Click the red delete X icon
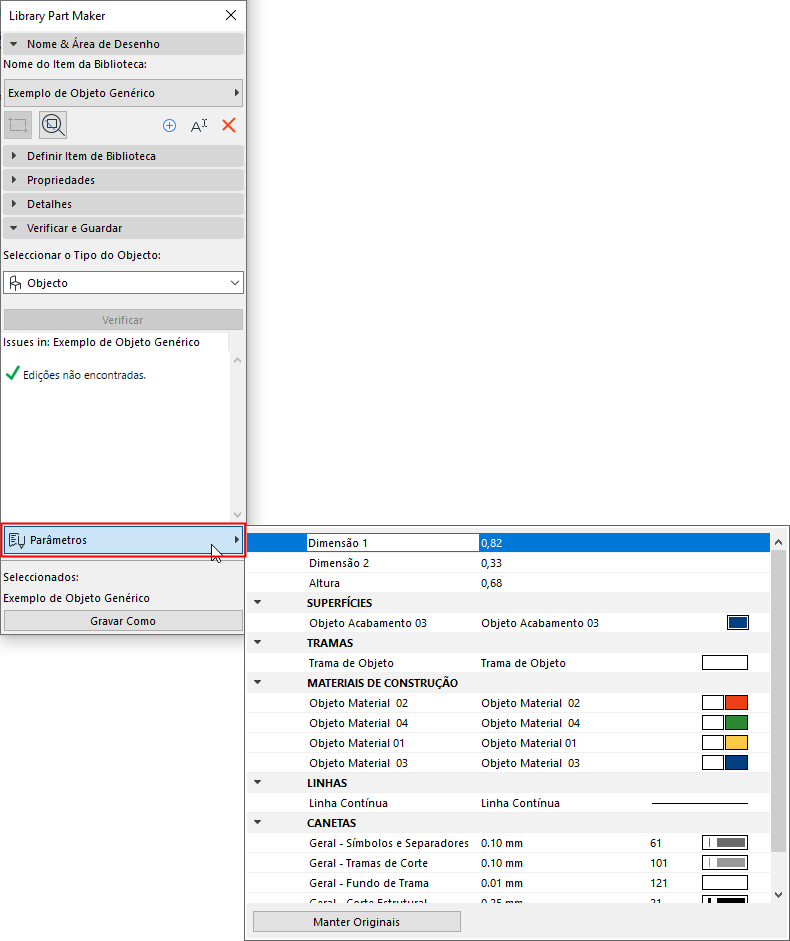 click(229, 125)
